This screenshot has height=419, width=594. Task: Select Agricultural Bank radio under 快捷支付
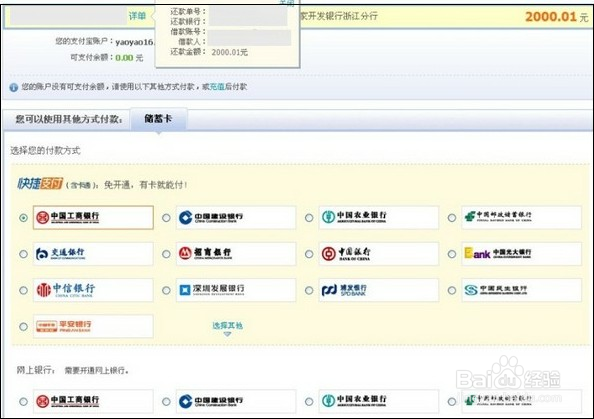pos(309,218)
